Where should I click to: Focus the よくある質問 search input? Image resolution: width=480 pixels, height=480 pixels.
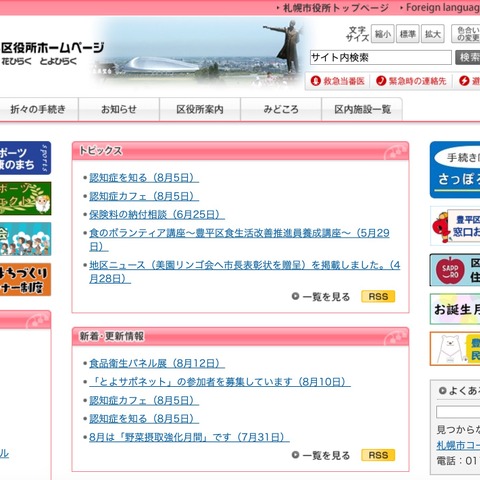(x=458, y=412)
